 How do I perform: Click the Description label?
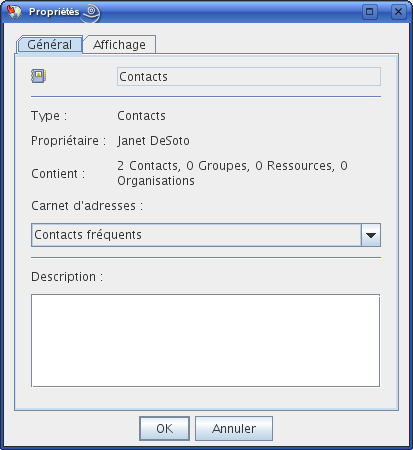click(x=67, y=277)
